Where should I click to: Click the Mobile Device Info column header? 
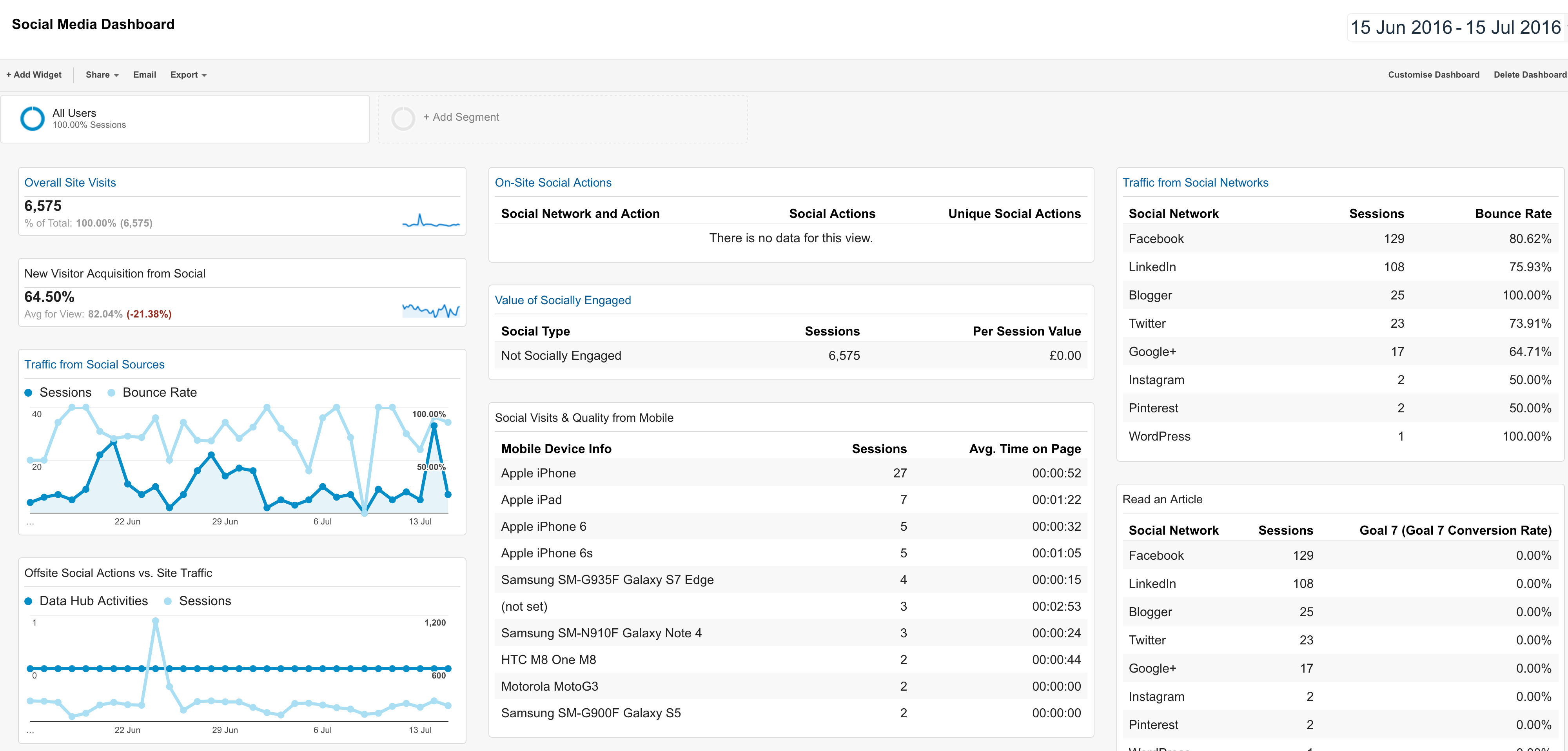pos(556,449)
